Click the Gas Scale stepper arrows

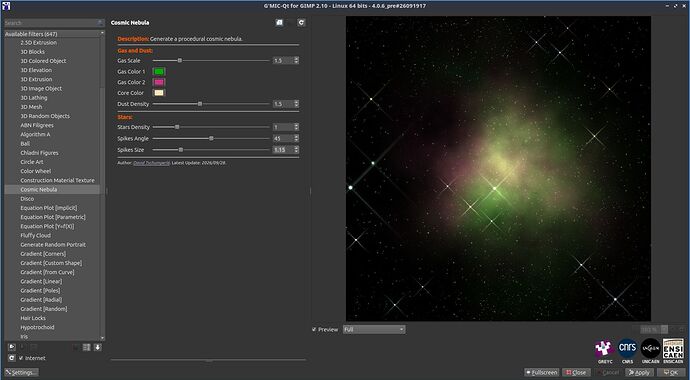click(x=297, y=60)
